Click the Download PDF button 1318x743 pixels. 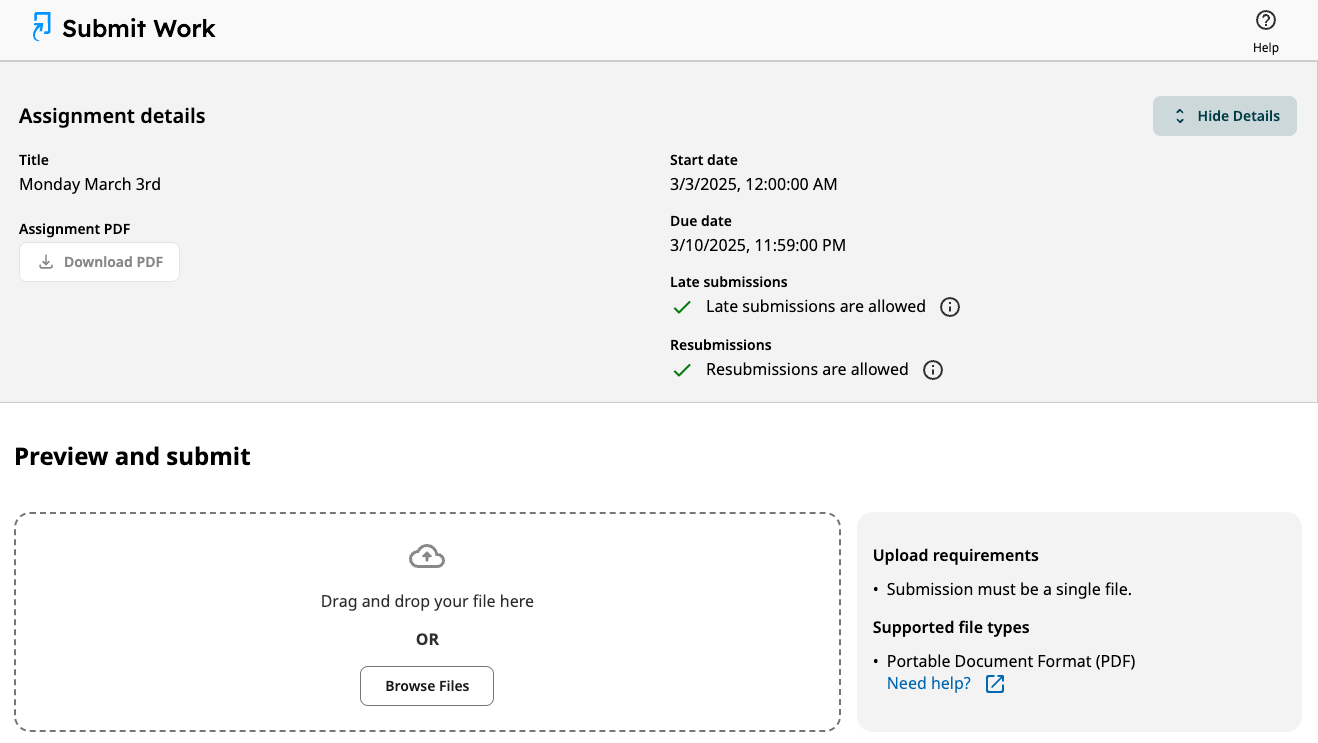point(99,262)
